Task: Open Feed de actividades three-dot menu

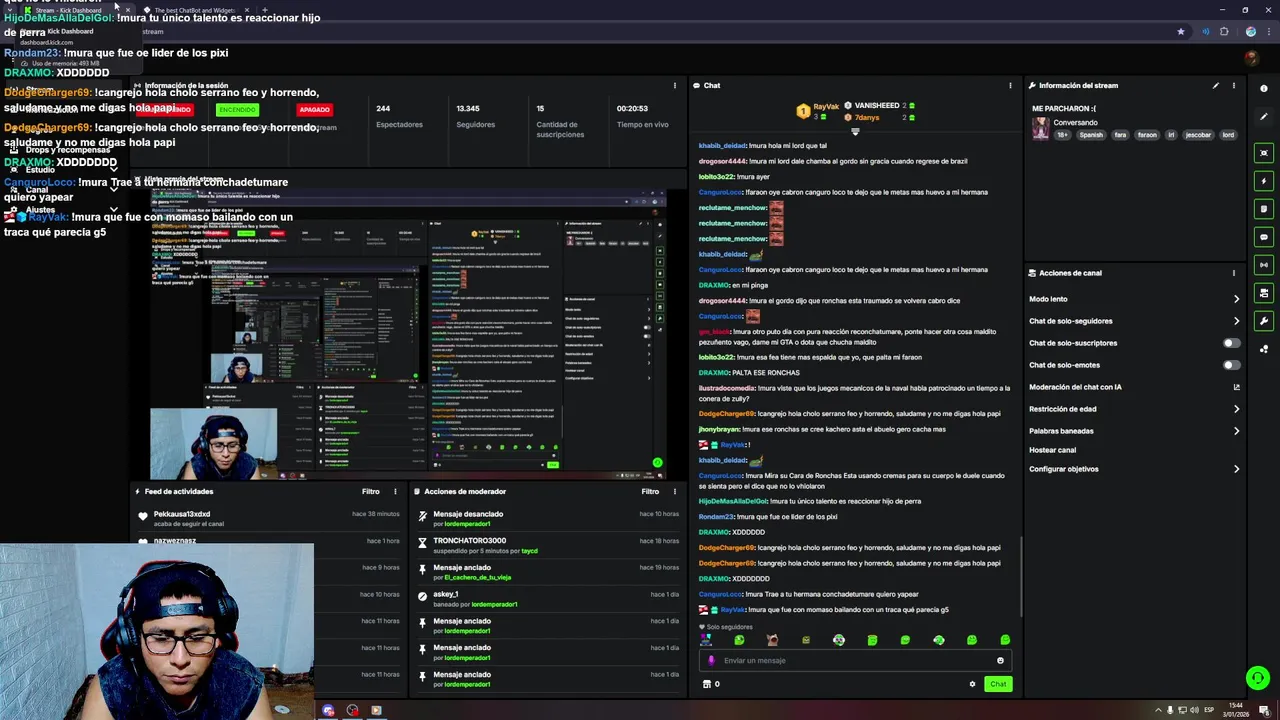Action: click(395, 492)
